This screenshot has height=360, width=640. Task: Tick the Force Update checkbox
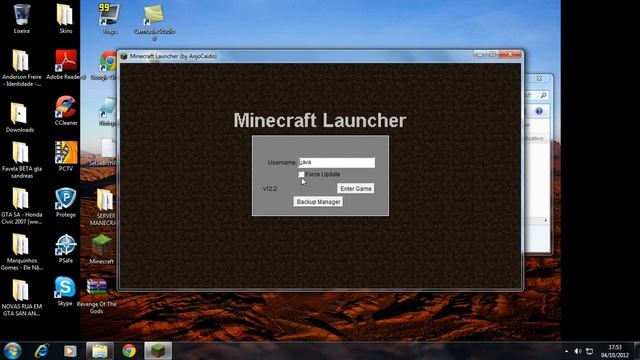(301, 174)
